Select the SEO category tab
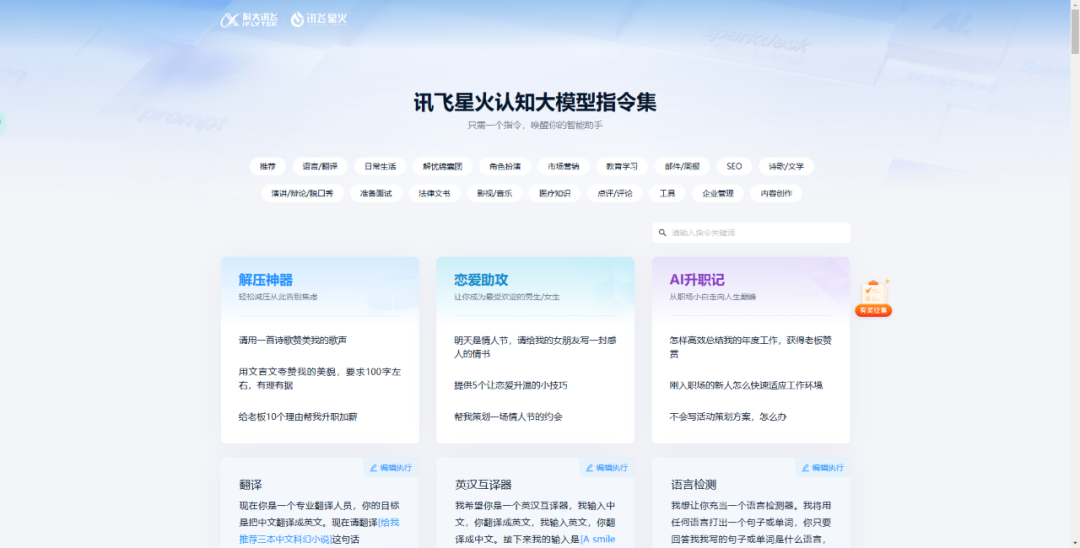This screenshot has height=548, width=1080. pos(734,166)
